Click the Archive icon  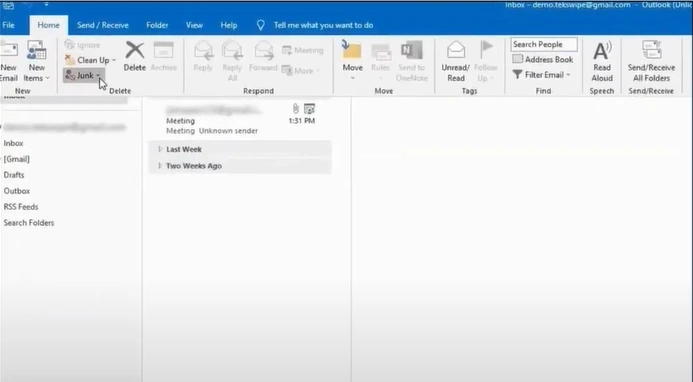click(x=164, y=50)
